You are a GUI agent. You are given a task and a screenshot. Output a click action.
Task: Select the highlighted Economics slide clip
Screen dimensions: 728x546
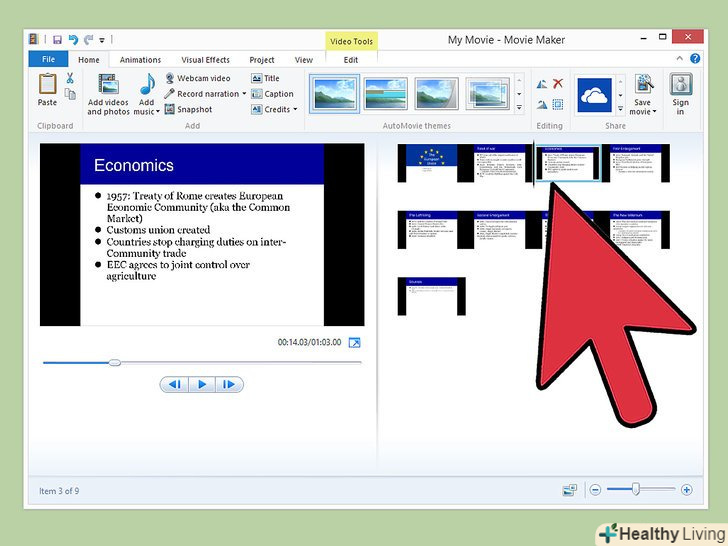pos(568,162)
